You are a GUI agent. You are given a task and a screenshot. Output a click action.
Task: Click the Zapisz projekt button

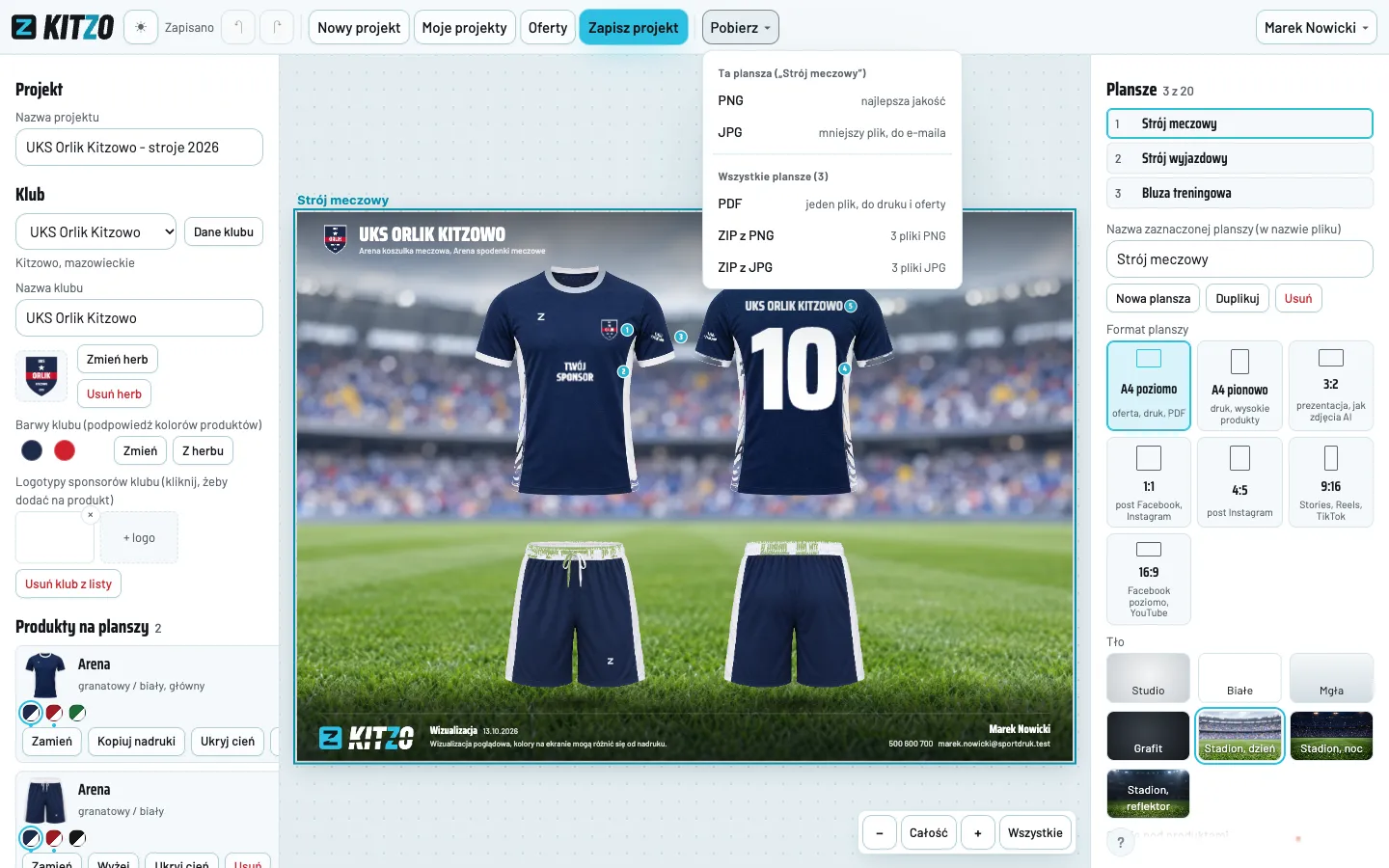(x=634, y=27)
